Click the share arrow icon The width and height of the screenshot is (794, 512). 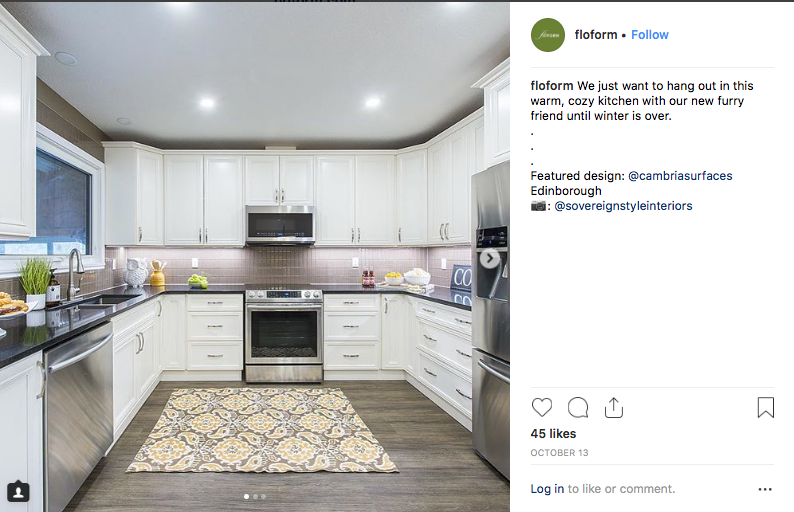tap(614, 407)
